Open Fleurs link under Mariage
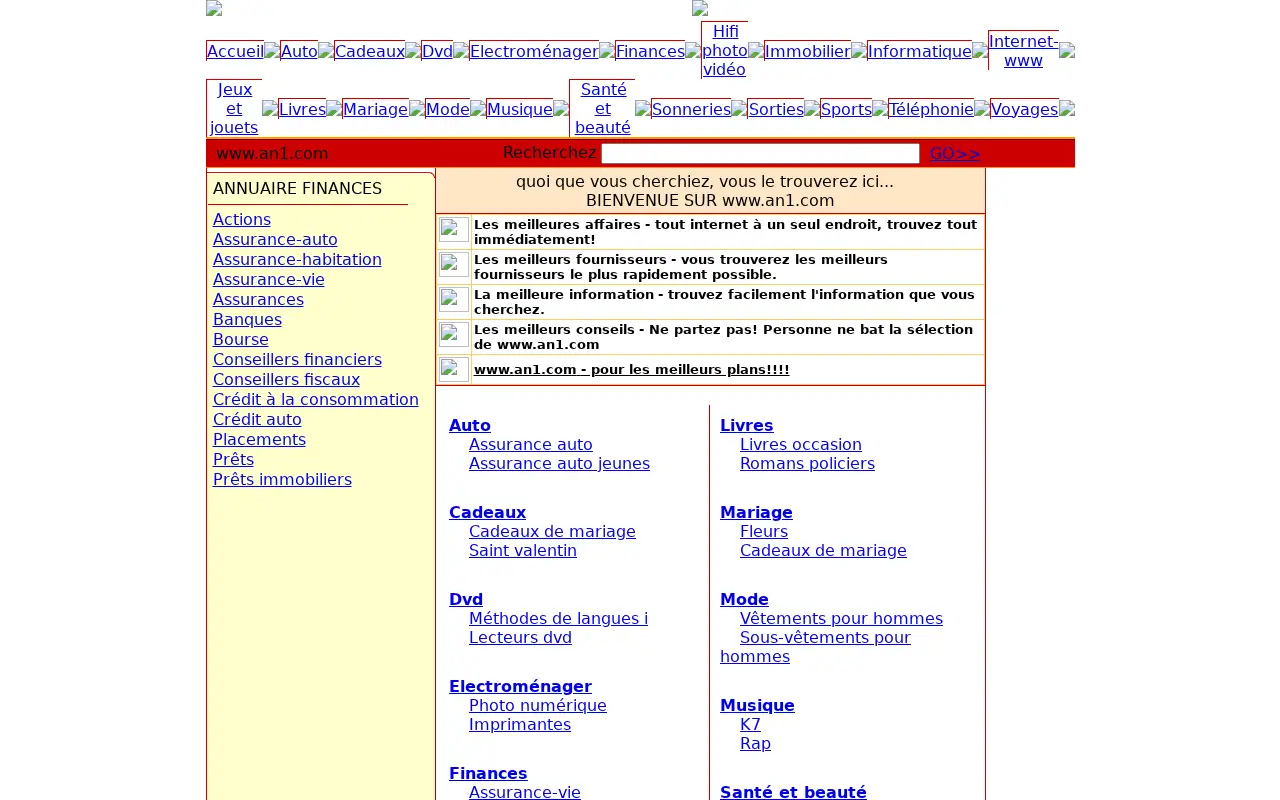Screen dimensions: 1280x800 764,531
